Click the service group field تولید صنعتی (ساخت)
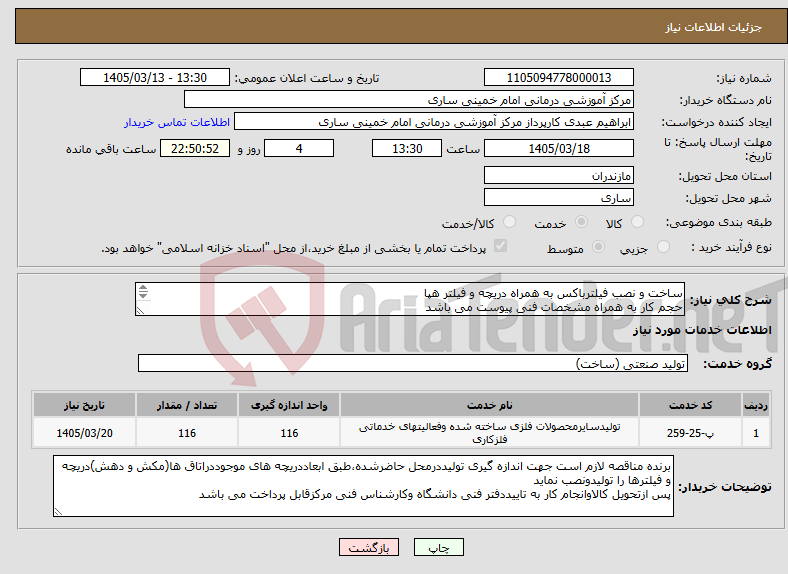The image size is (788, 574). (413, 363)
